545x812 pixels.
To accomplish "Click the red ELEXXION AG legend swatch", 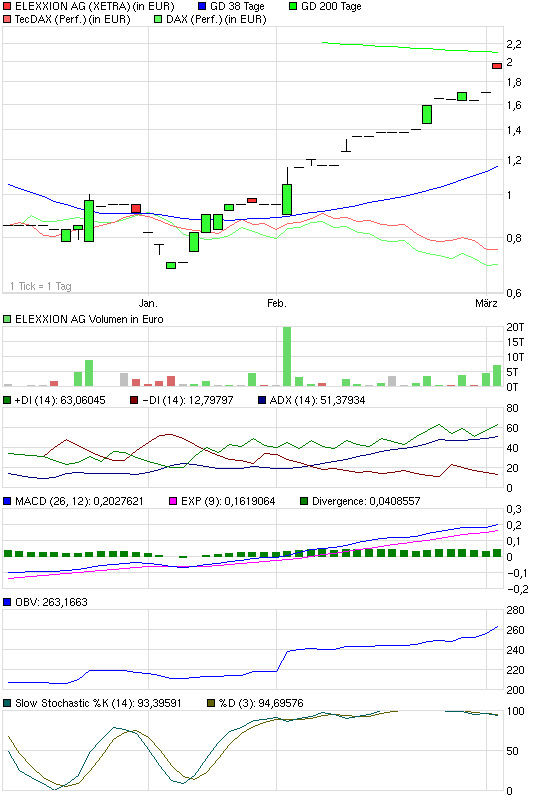I will (7, 7).
